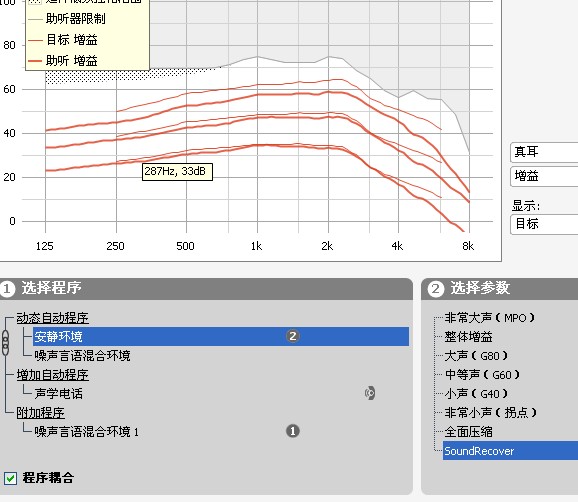
Task: Click the number 1 badge on 噪声言语混合环境 1
Action: click(293, 431)
